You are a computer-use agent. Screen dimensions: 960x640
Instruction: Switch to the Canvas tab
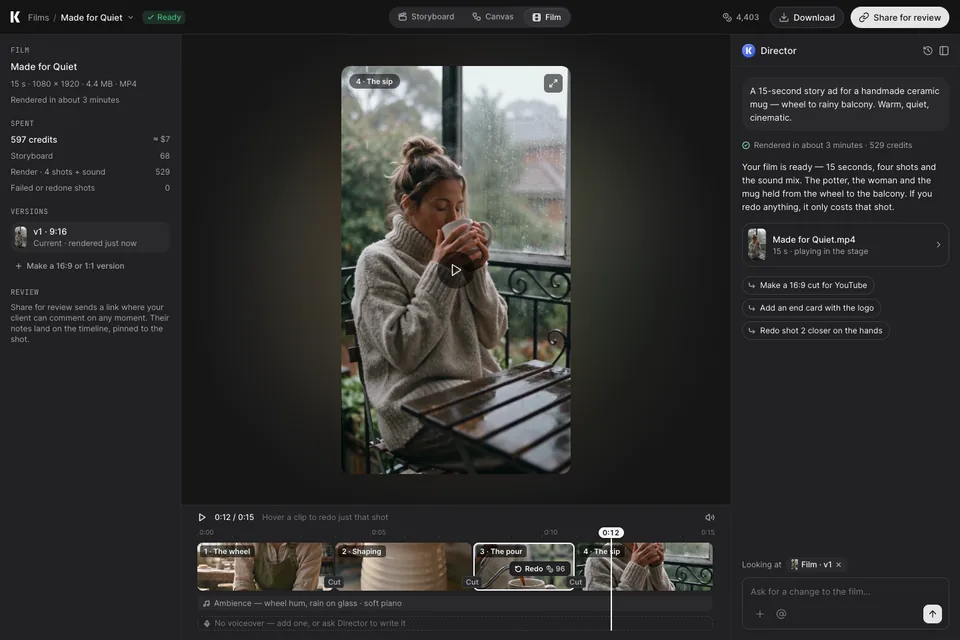[493, 17]
